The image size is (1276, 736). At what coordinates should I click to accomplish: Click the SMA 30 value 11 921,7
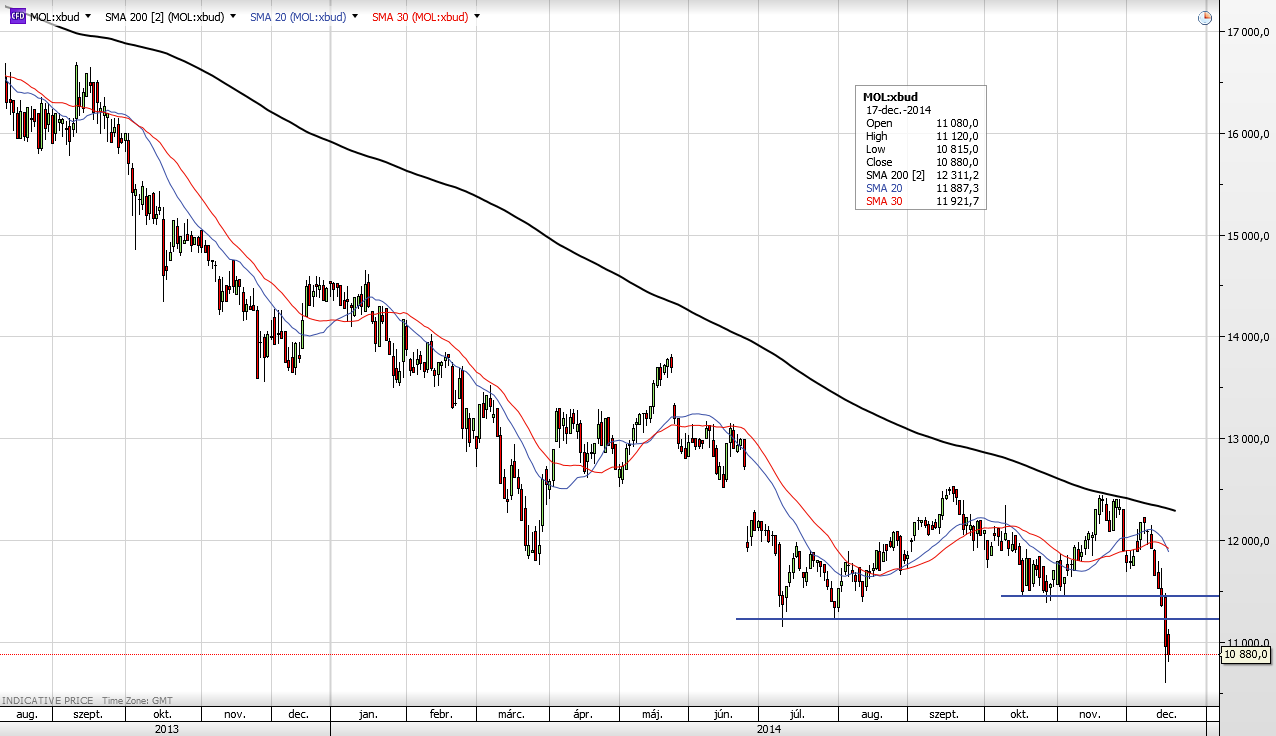click(957, 201)
